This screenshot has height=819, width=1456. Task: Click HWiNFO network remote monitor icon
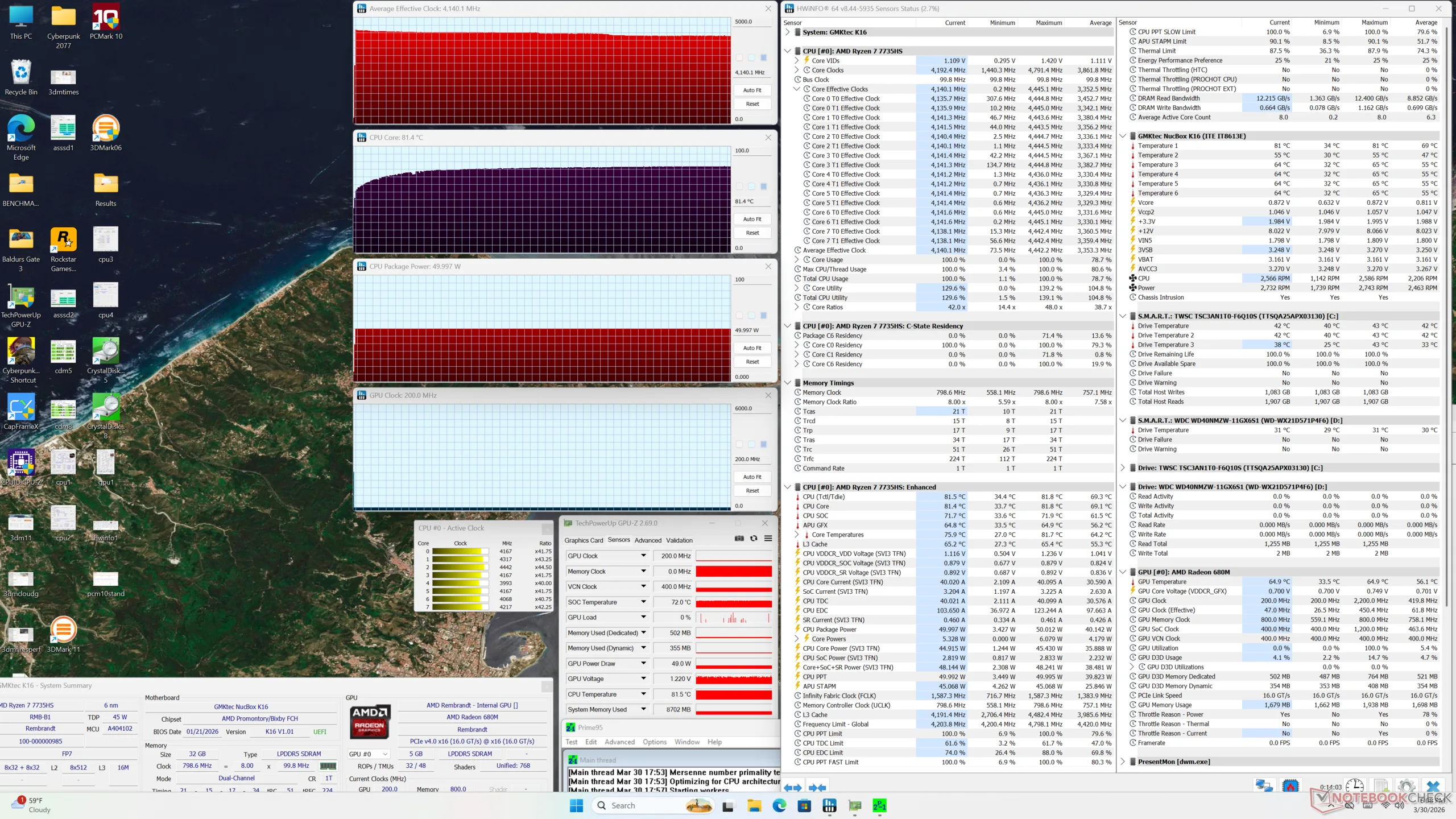(x=1263, y=787)
